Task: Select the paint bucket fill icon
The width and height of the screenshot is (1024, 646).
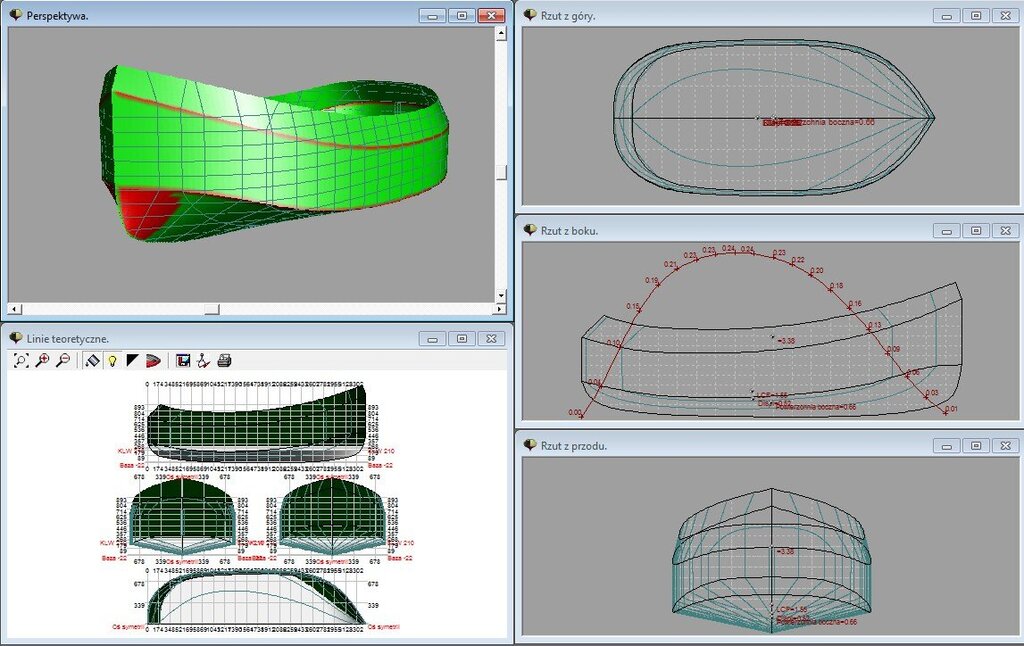Action: click(91, 360)
